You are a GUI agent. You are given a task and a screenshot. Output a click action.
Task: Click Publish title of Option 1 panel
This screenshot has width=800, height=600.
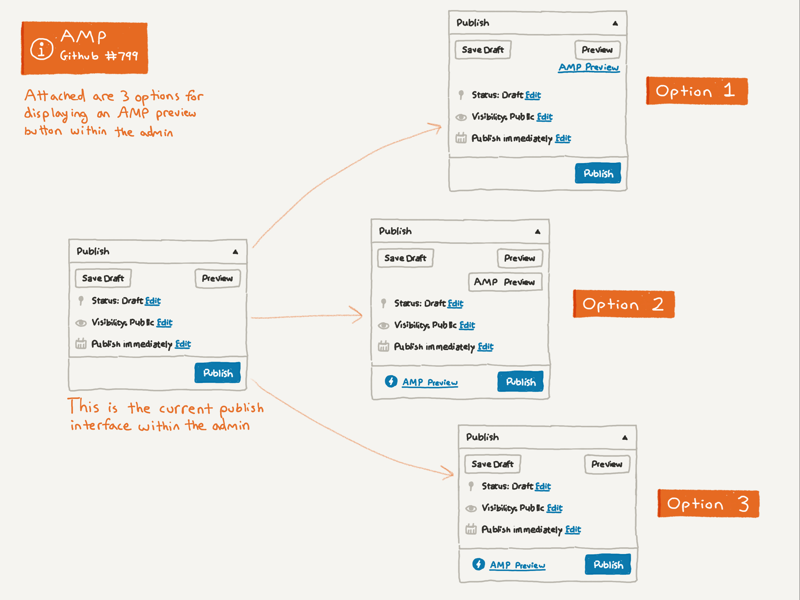tap(472, 23)
